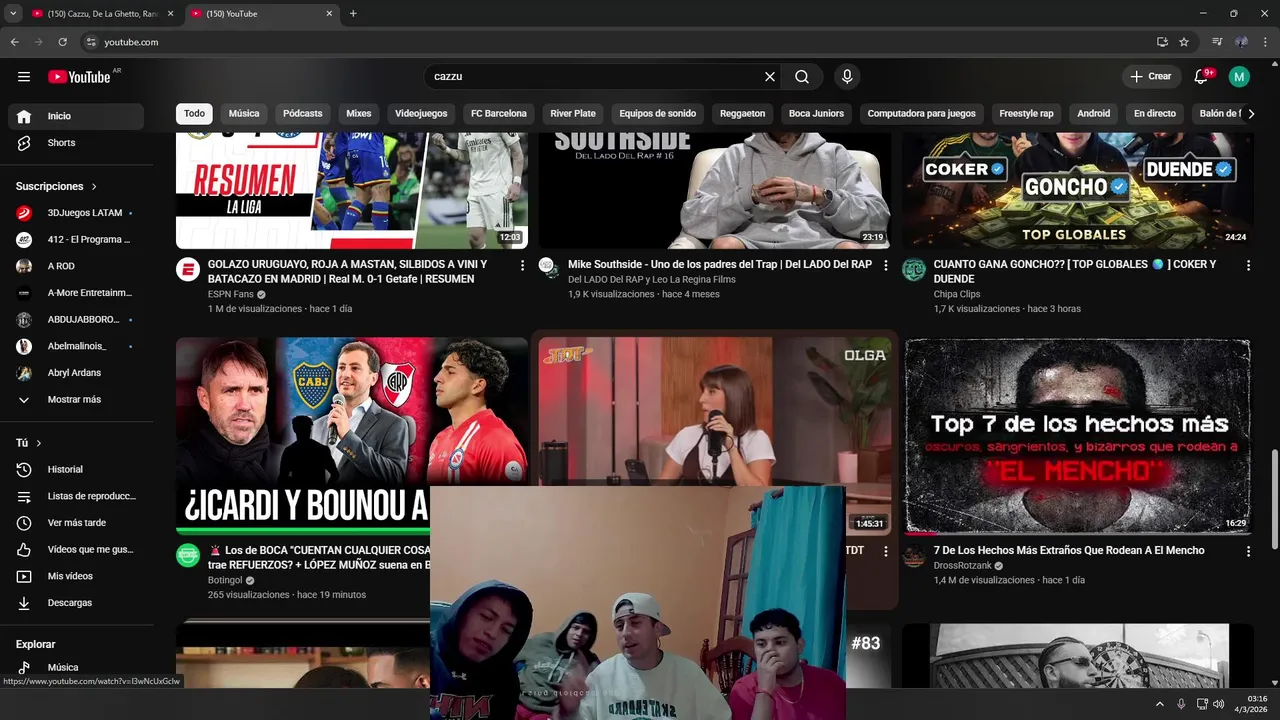
Task: Play the El Mencho video thumbnail
Action: pos(1078,436)
